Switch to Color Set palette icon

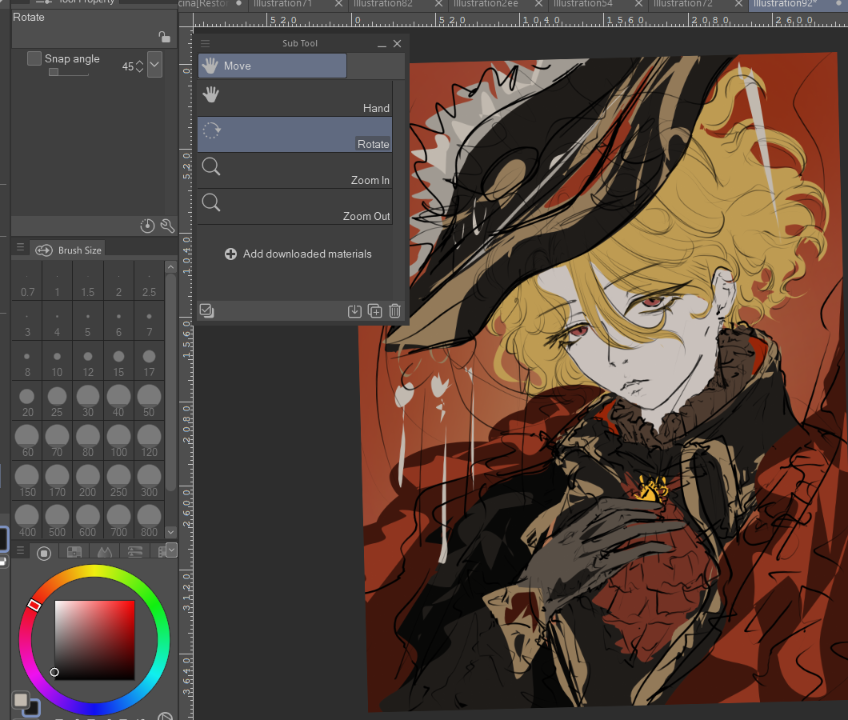[x=74, y=552]
